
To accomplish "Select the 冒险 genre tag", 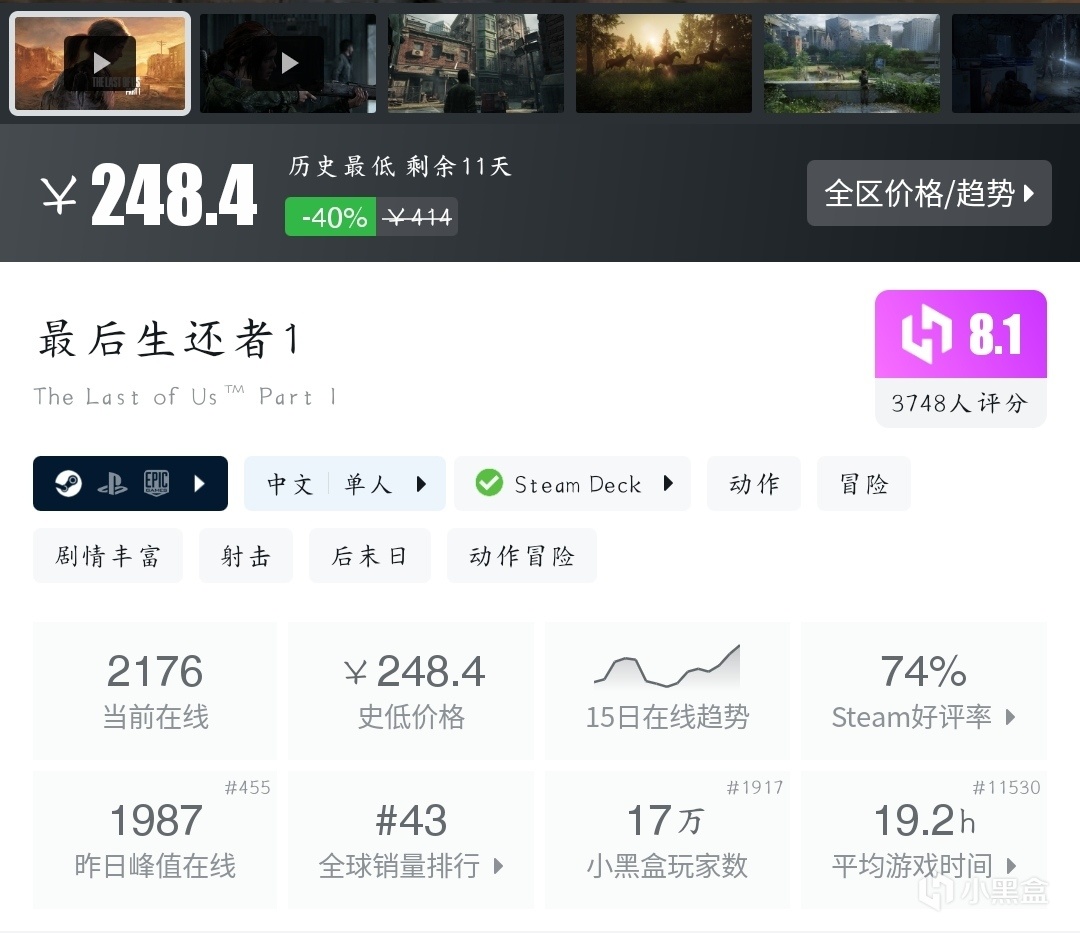I will (x=864, y=483).
